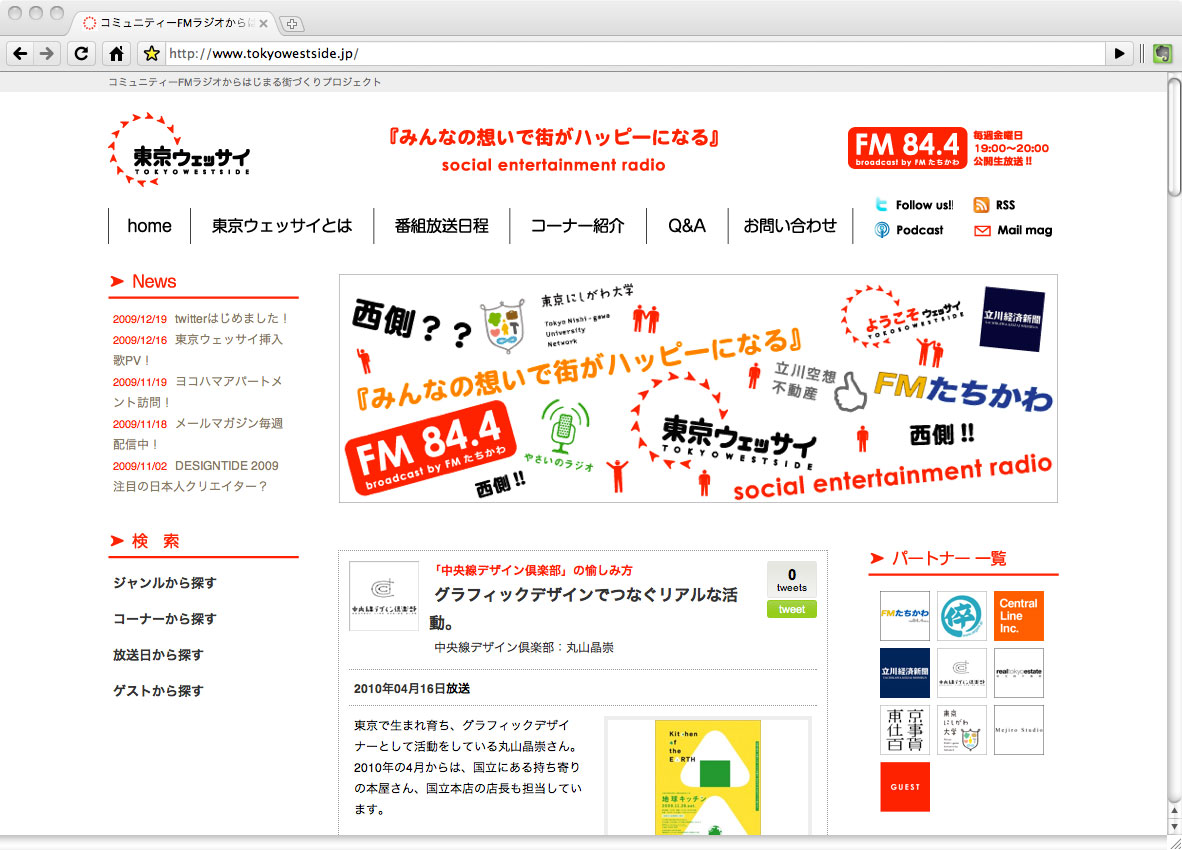
Task: Click the Mail mag envelope icon
Action: click(x=982, y=231)
